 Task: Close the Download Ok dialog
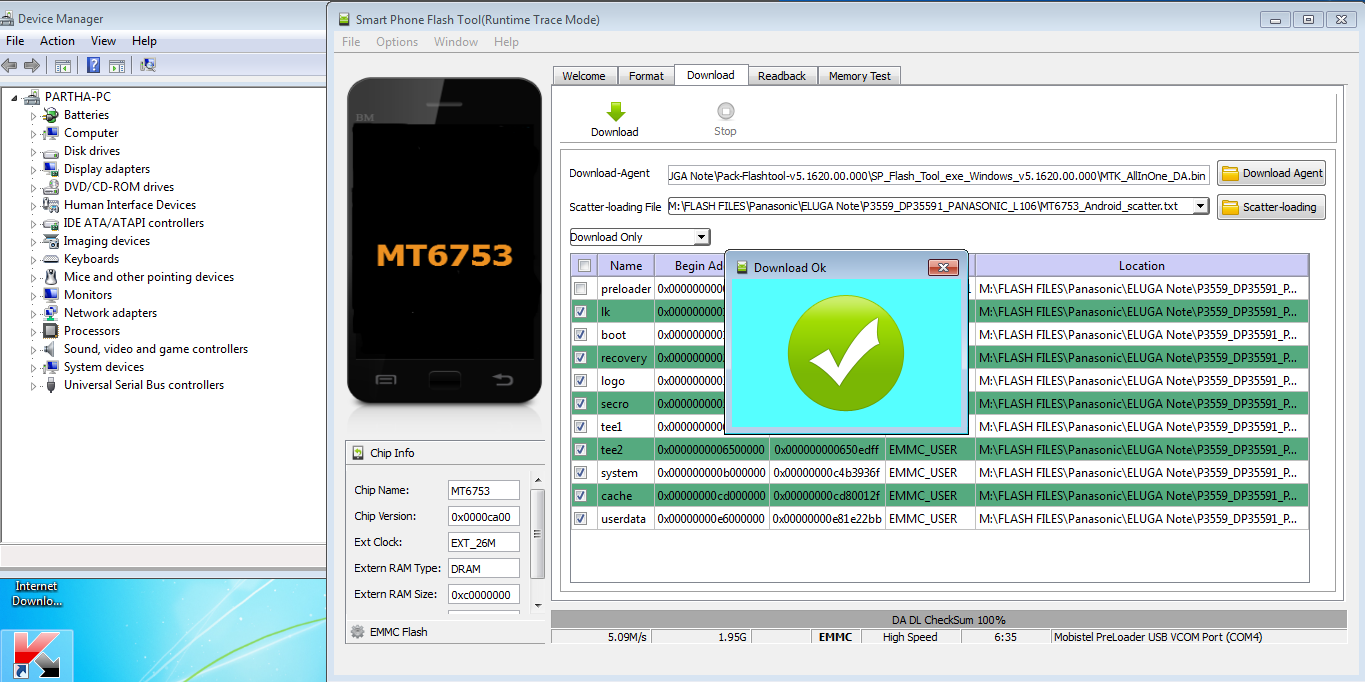[x=943, y=267]
